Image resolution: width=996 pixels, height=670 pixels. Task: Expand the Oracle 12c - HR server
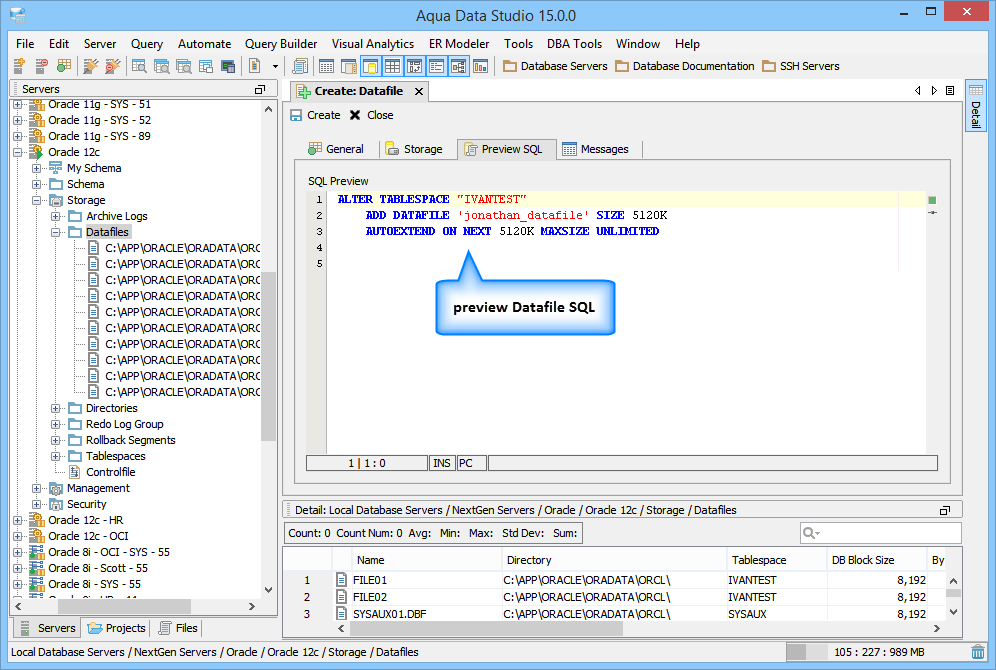tap(17, 520)
